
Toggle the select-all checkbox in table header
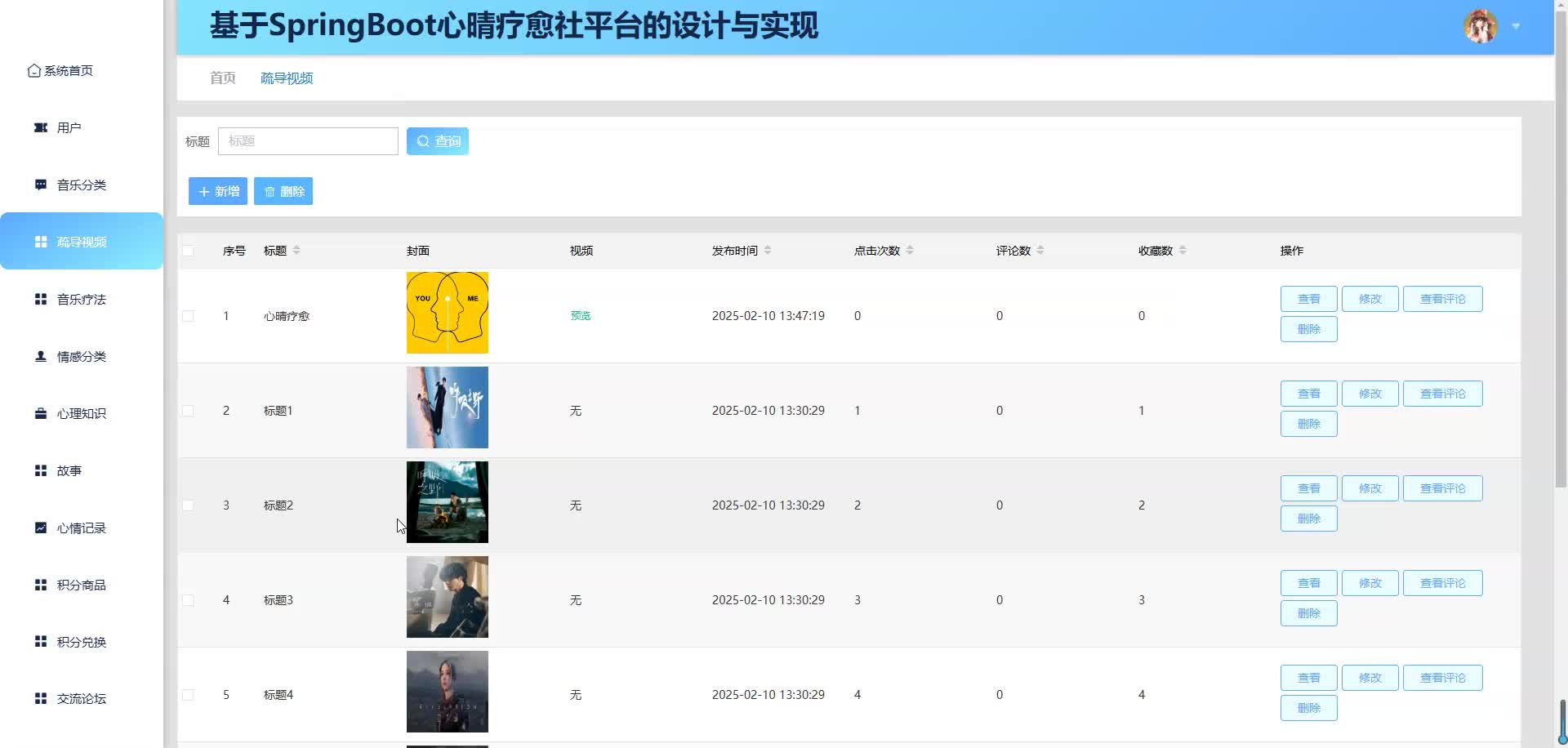coord(188,251)
